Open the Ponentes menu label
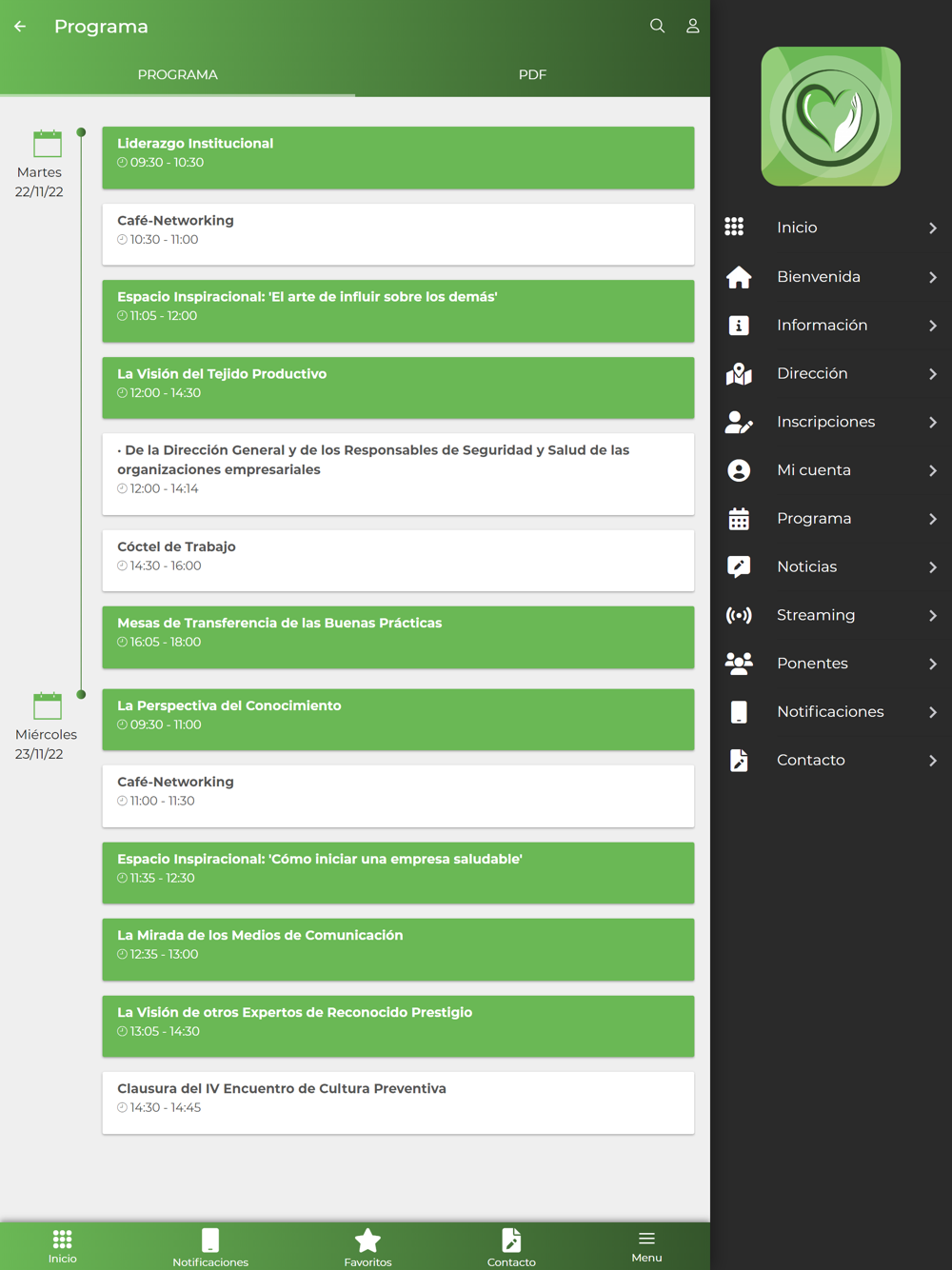The width and height of the screenshot is (952, 1270). pyautogui.click(x=812, y=664)
